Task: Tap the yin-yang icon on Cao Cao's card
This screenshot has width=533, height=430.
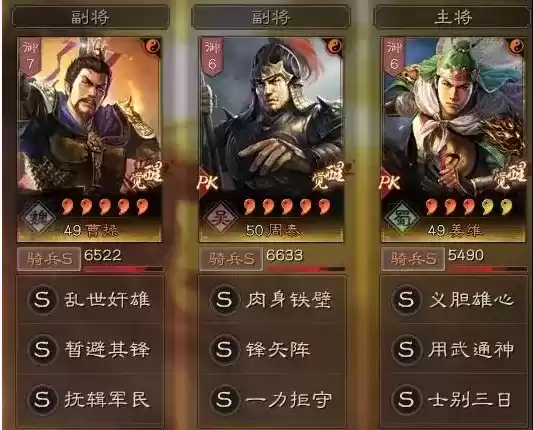Action: pos(153,46)
